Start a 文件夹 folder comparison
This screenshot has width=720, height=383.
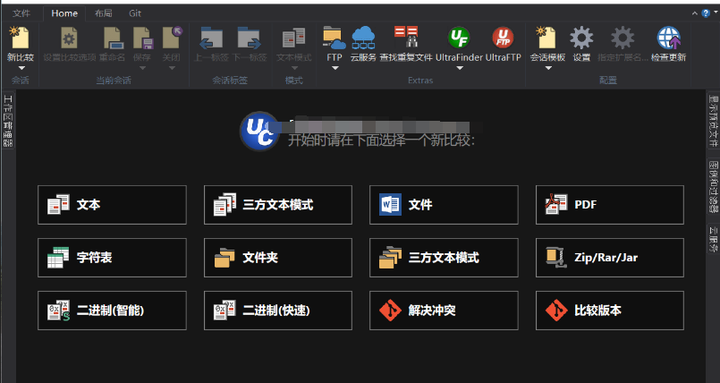[x=278, y=258]
